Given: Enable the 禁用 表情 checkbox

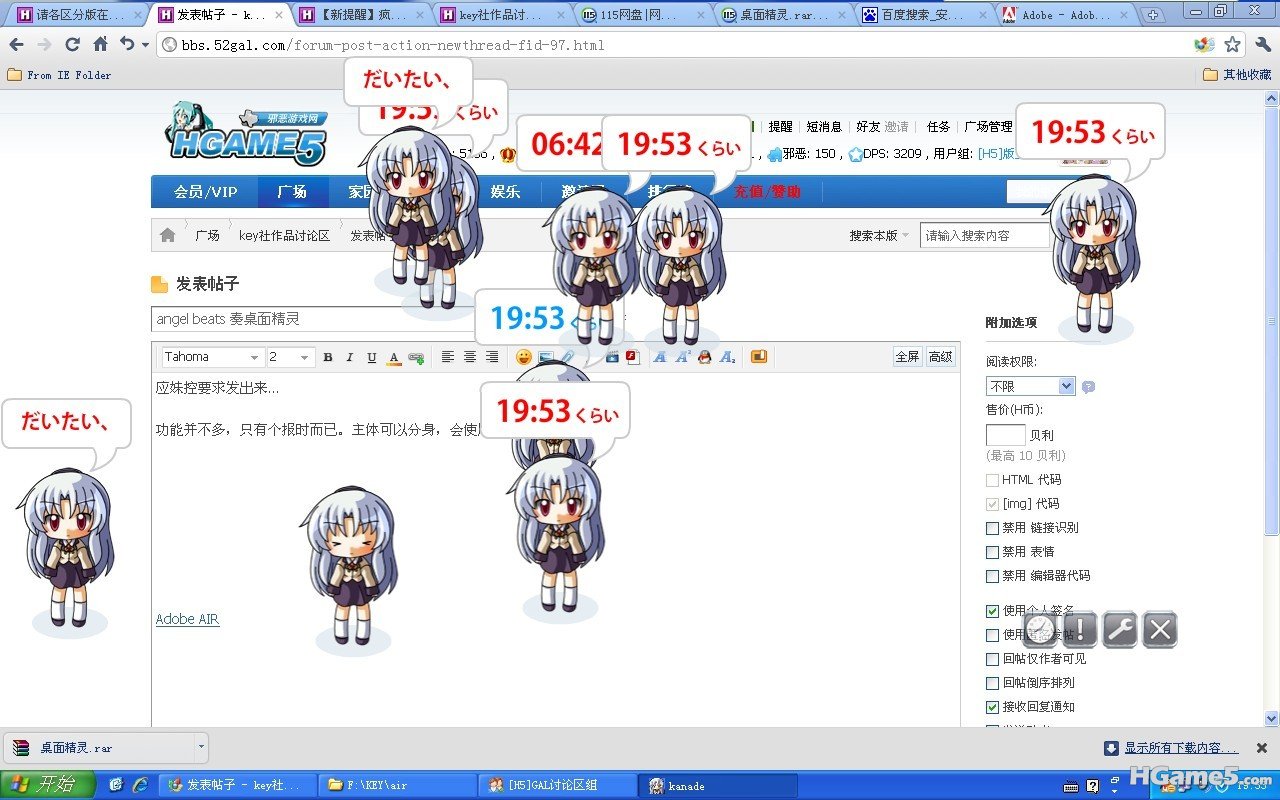Looking at the screenshot, I should point(992,552).
